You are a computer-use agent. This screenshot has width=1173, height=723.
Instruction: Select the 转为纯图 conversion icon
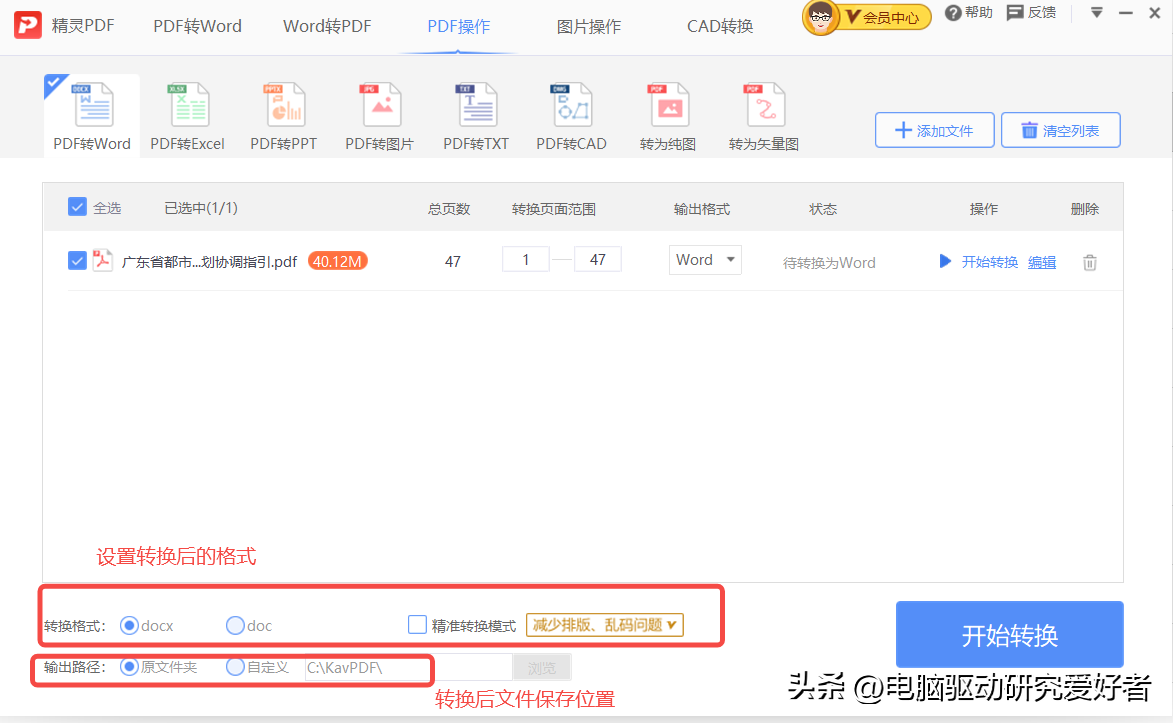(x=667, y=106)
